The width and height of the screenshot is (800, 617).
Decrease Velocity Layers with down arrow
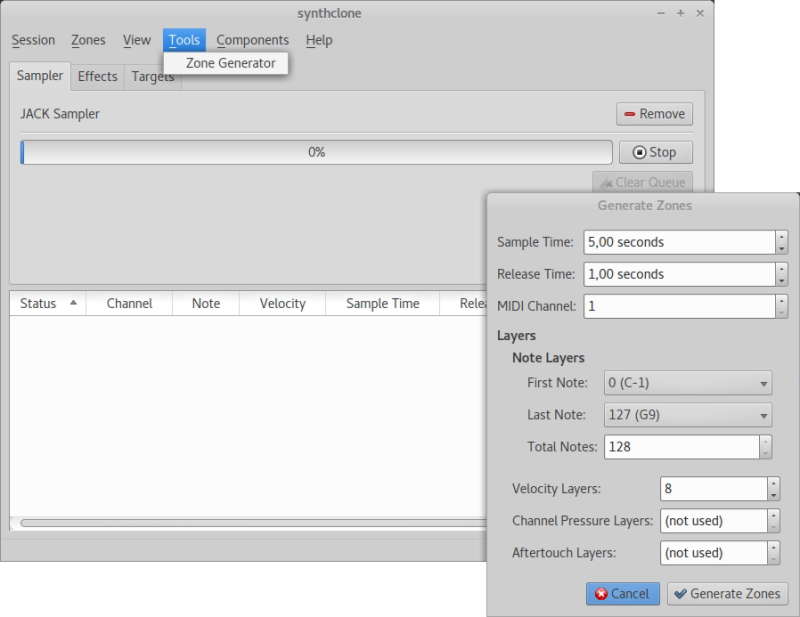point(773,495)
